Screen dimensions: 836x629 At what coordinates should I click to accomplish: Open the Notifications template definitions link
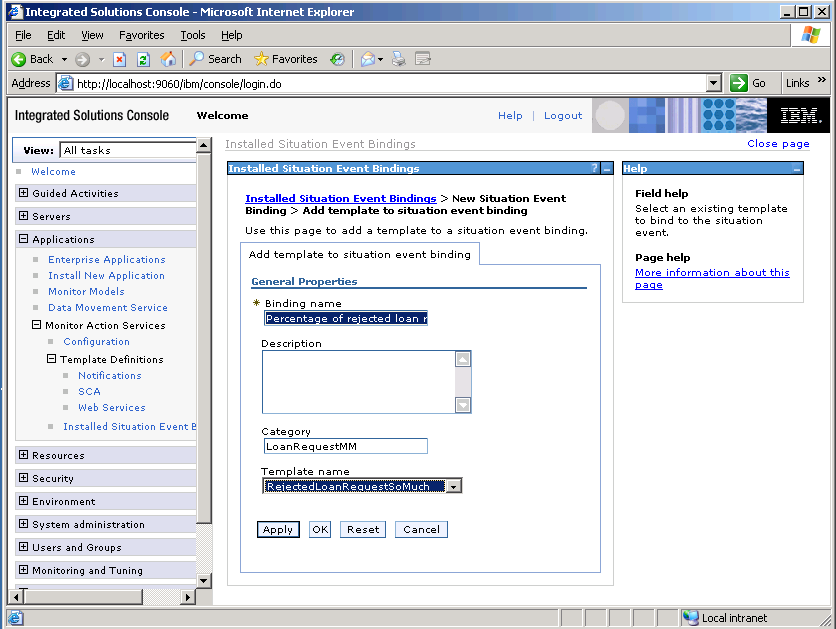click(x=110, y=375)
